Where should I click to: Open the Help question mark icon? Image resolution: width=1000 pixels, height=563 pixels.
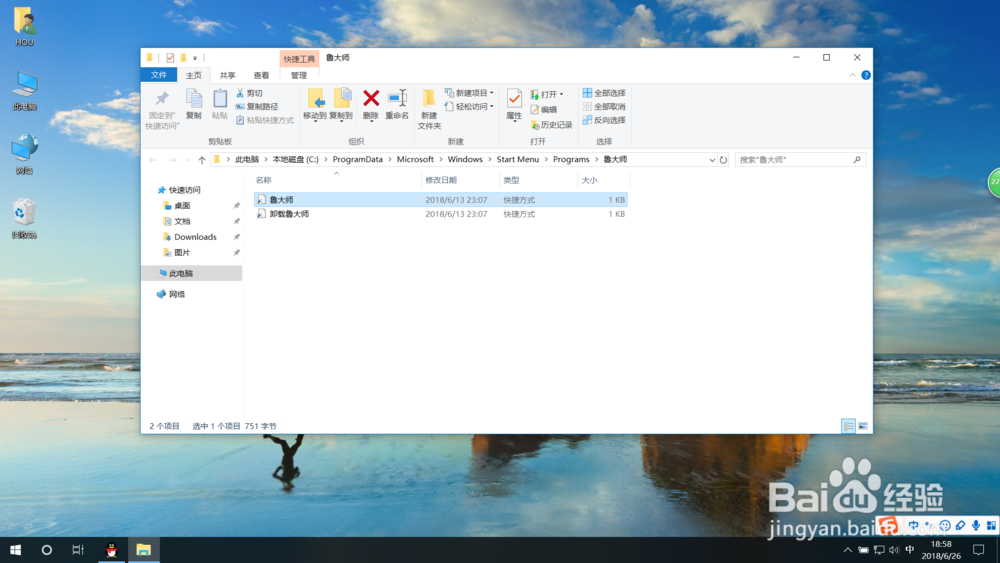[865, 75]
